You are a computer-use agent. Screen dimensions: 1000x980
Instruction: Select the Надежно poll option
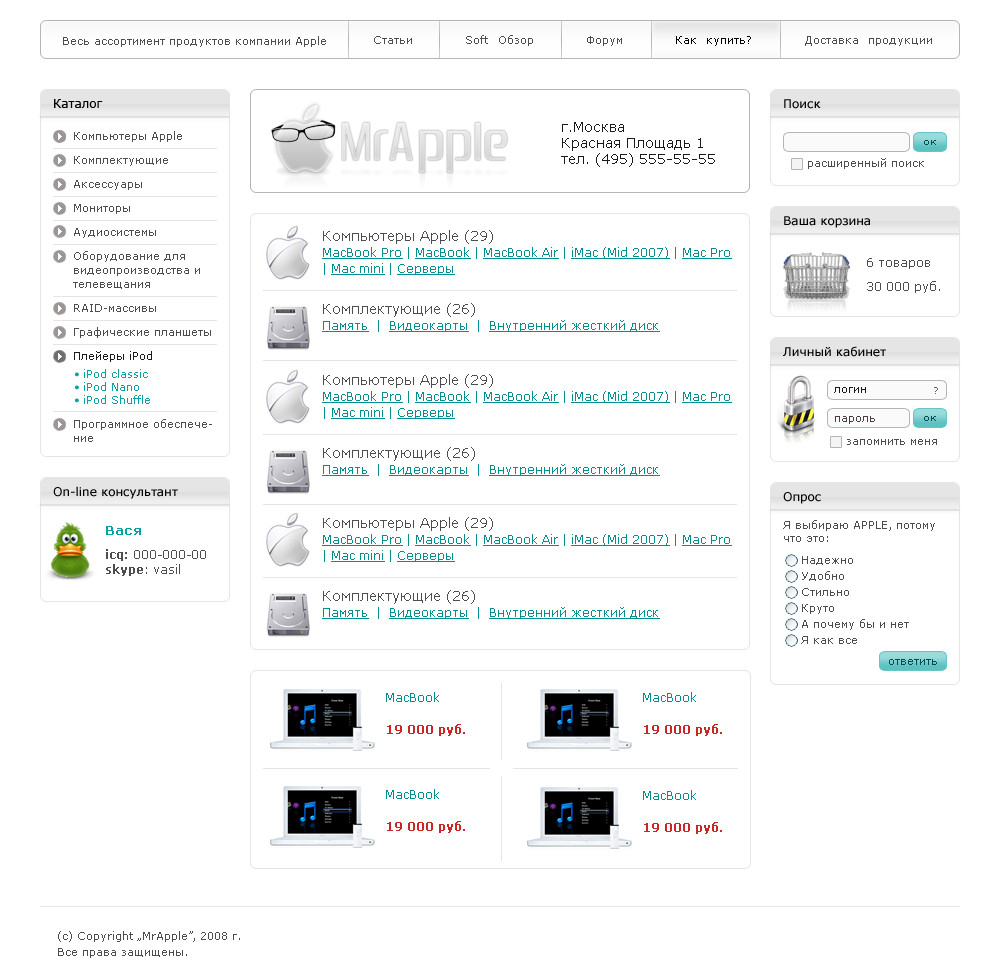[791, 560]
